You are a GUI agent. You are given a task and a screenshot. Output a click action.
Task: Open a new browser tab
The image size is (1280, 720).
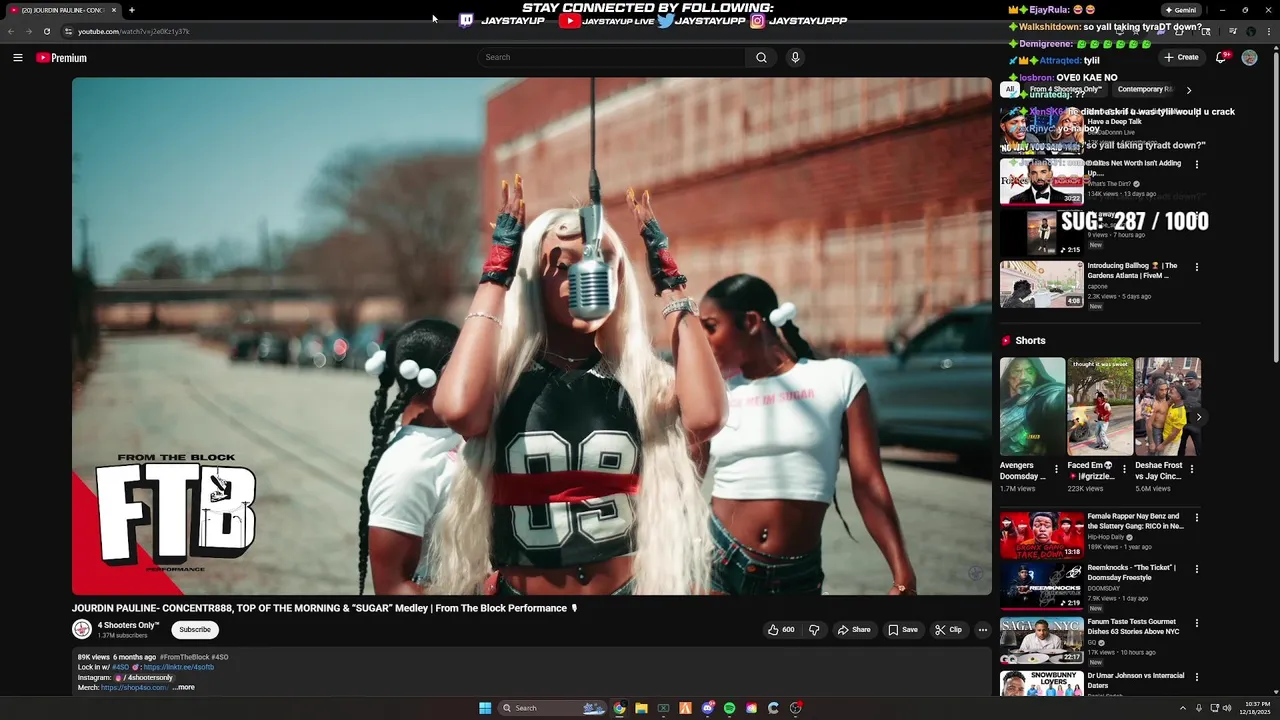(131, 10)
